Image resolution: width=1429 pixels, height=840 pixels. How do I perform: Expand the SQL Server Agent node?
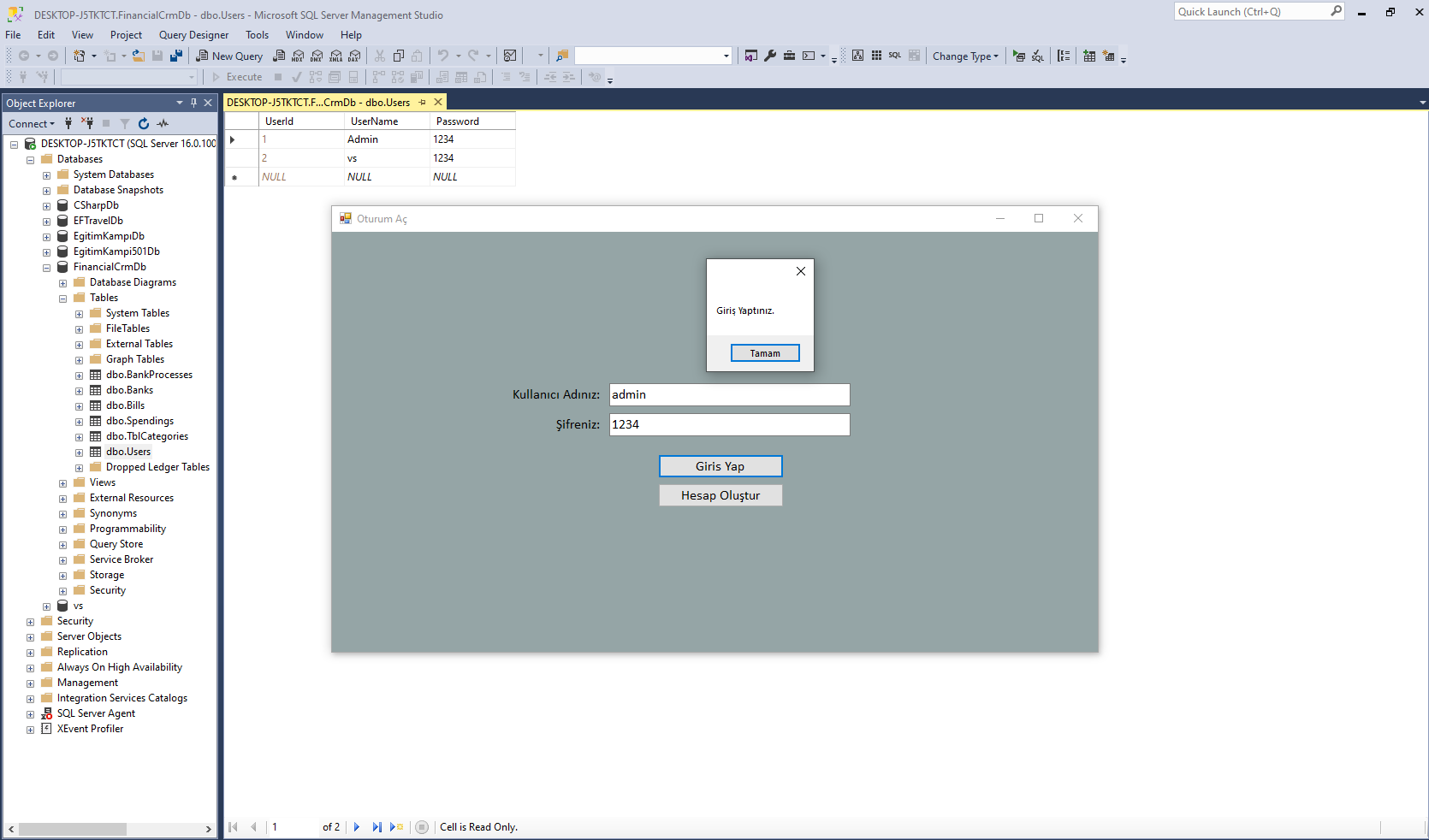pos(30,714)
